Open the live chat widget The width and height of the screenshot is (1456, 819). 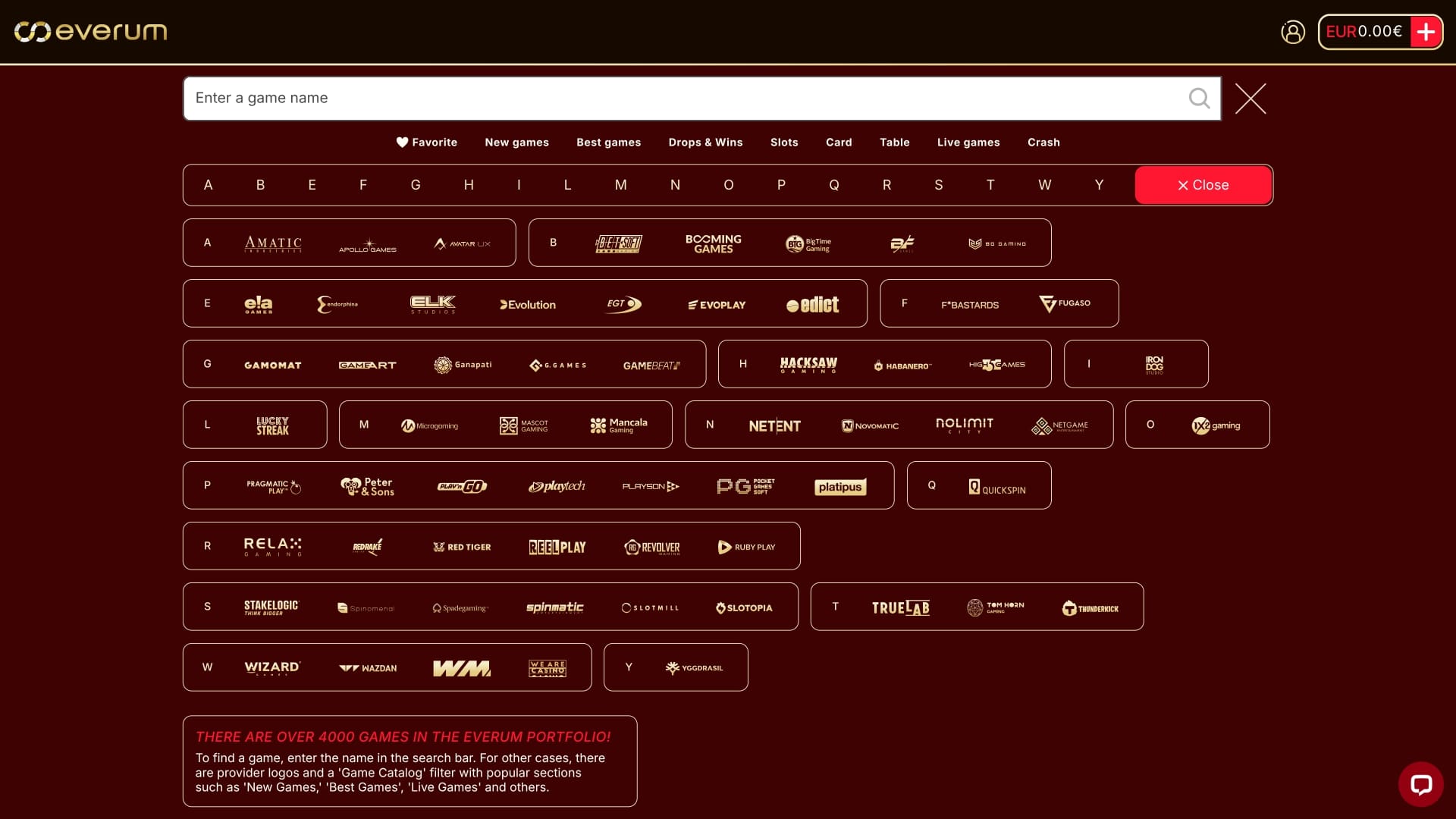(1420, 784)
